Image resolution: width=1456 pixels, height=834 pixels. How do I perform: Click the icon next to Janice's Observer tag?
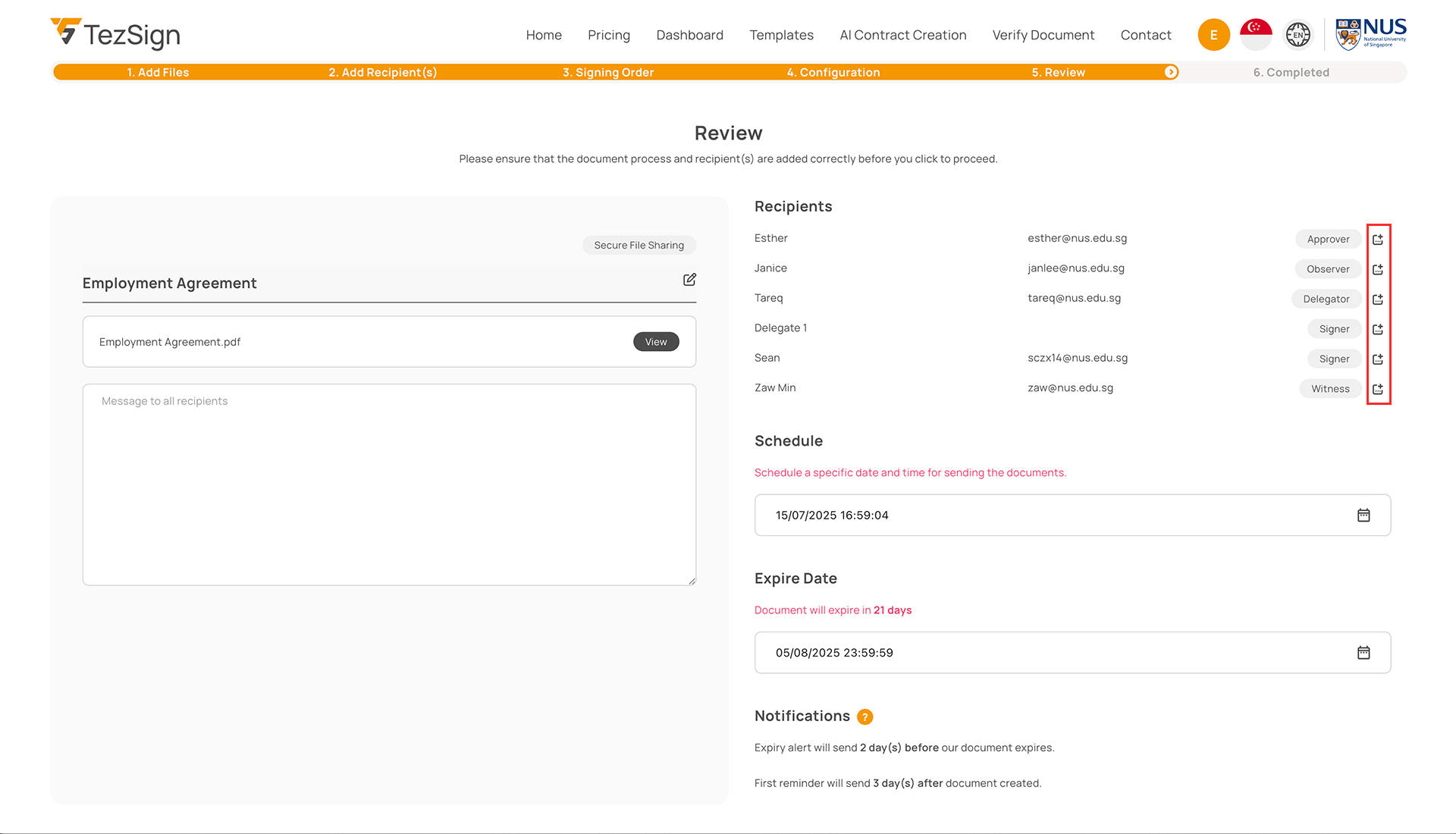point(1378,269)
